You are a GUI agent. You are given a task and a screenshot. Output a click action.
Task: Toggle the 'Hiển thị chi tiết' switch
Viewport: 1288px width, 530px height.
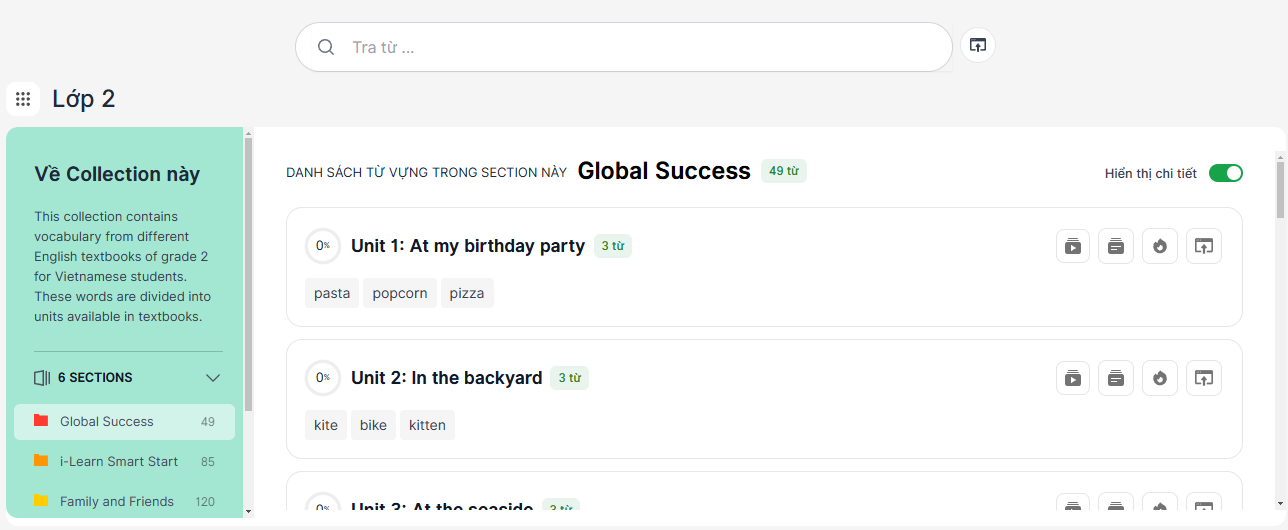pos(1225,173)
